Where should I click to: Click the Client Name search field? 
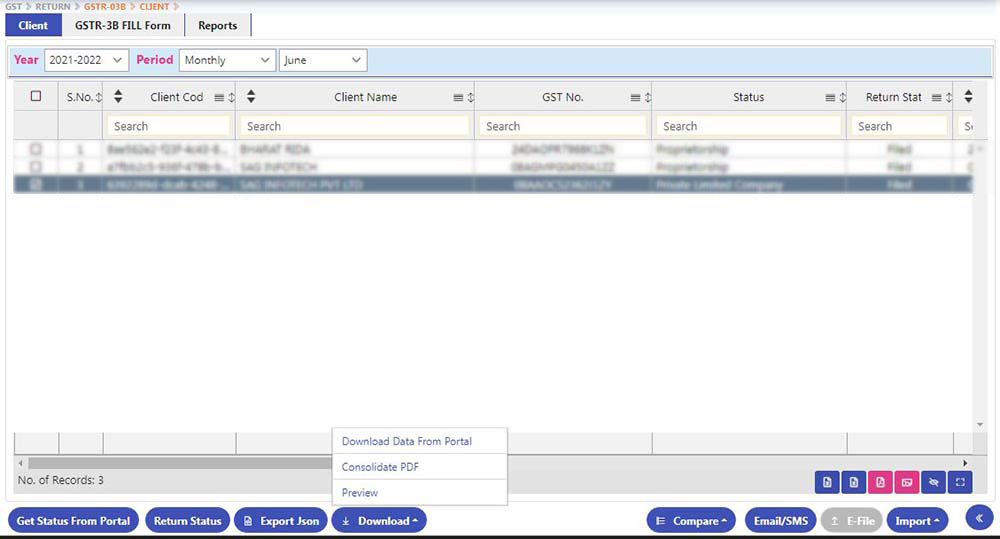pos(355,126)
